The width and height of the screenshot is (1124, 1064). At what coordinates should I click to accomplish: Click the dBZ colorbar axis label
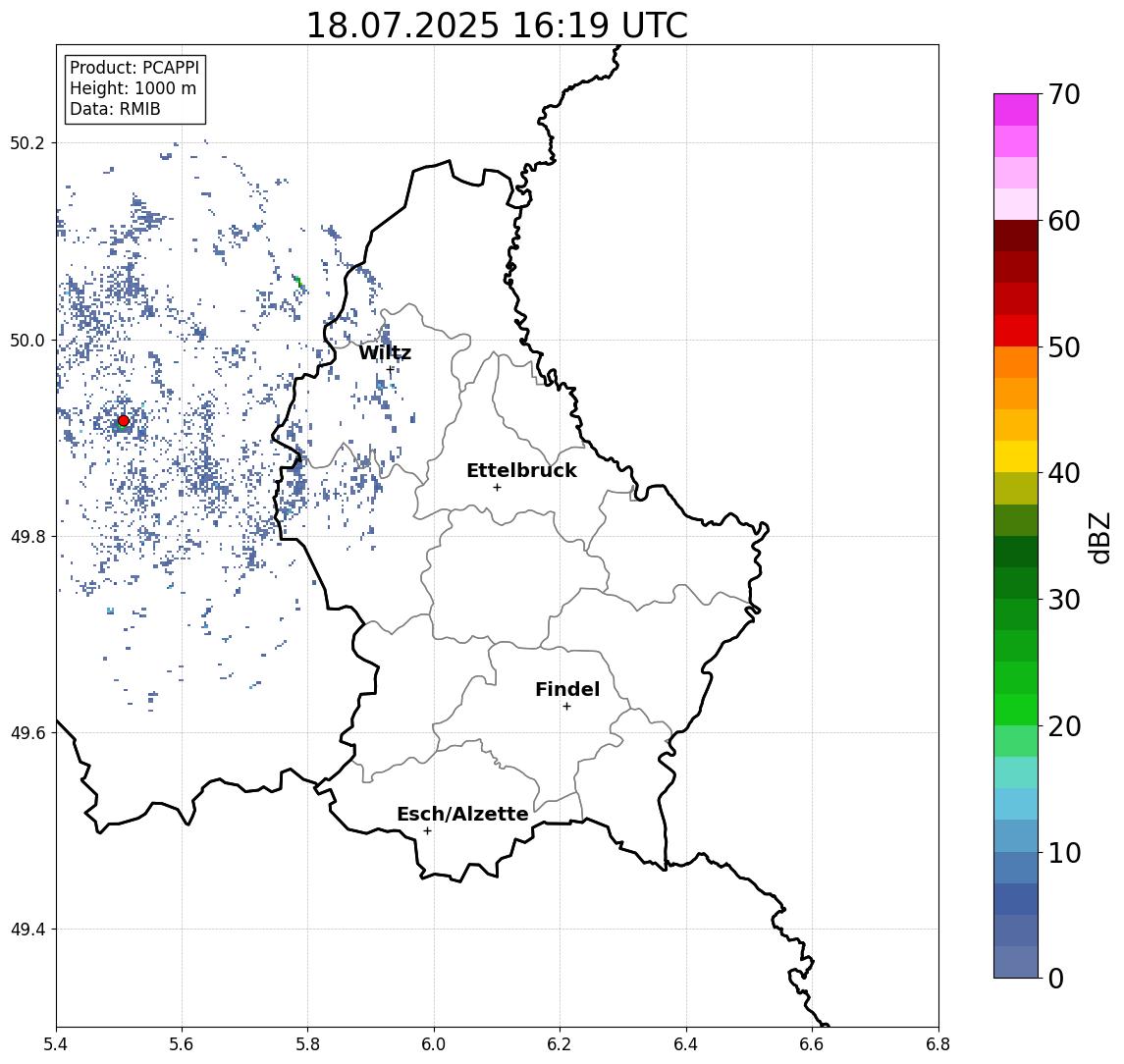[x=1099, y=538]
